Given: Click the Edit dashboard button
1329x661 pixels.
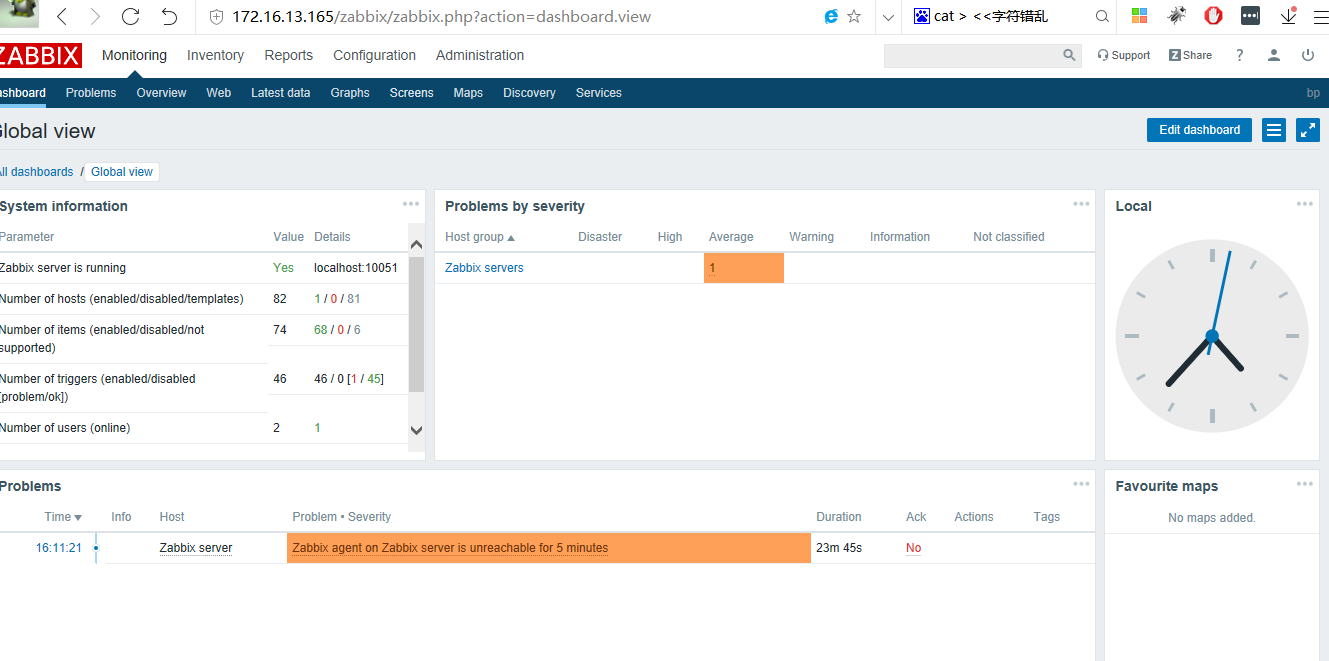Looking at the screenshot, I should (x=1199, y=130).
